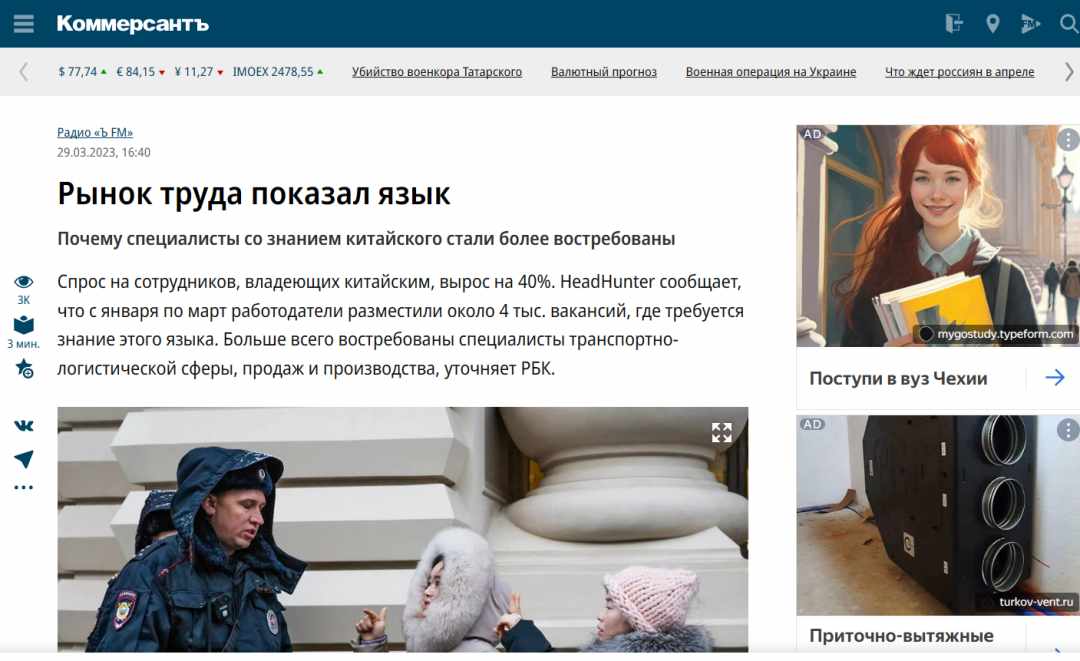The height and width of the screenshot is (661, 1080).
Task: Share the article via Telegram
Action: 24,459
